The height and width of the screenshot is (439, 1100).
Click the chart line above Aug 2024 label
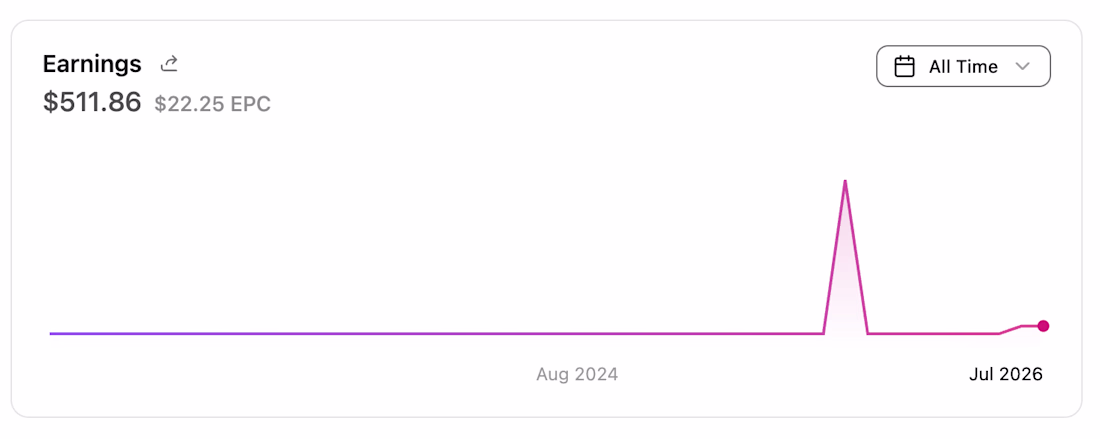(x=577, y=334)
